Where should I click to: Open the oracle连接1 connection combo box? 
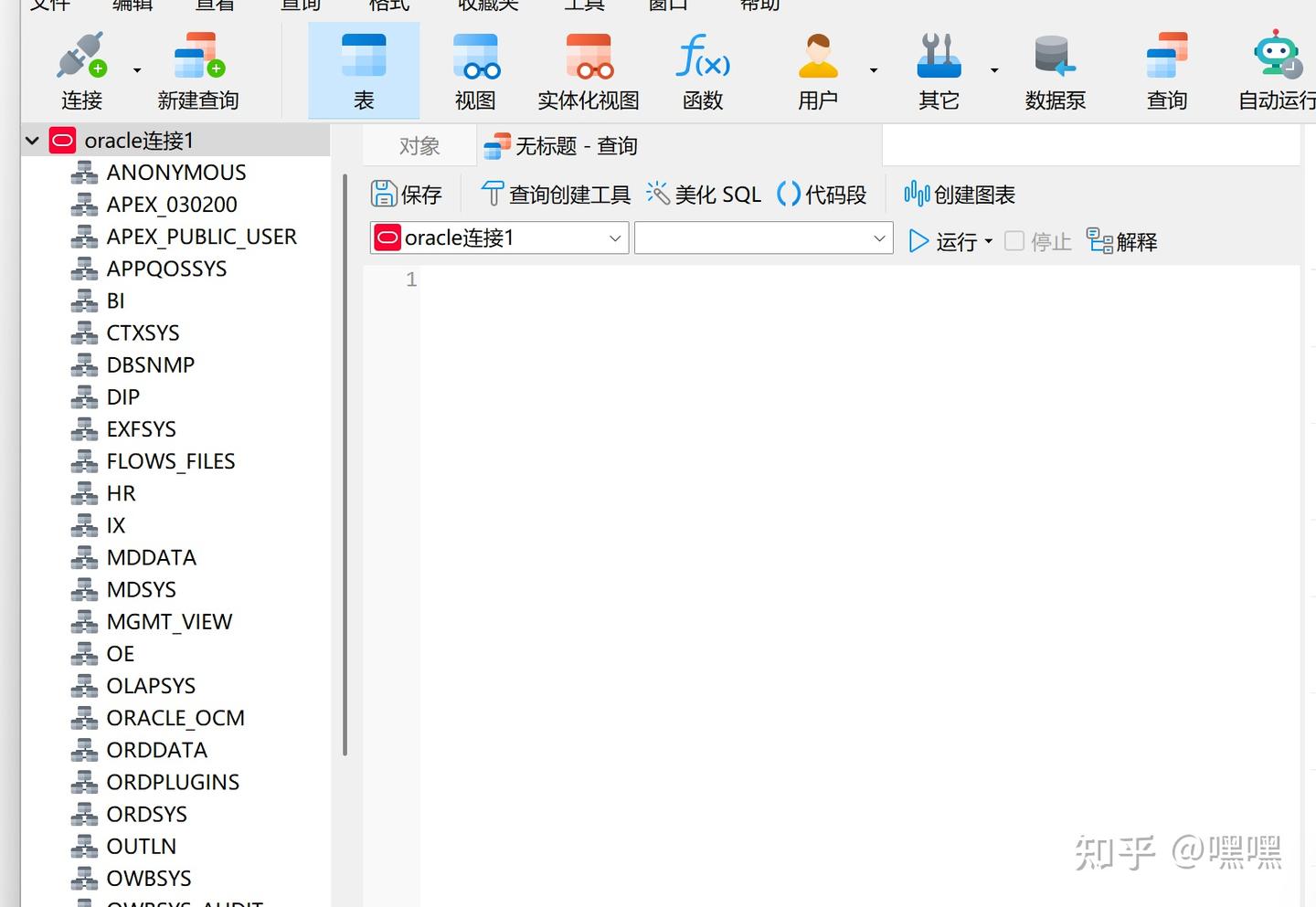click(499, 238)
